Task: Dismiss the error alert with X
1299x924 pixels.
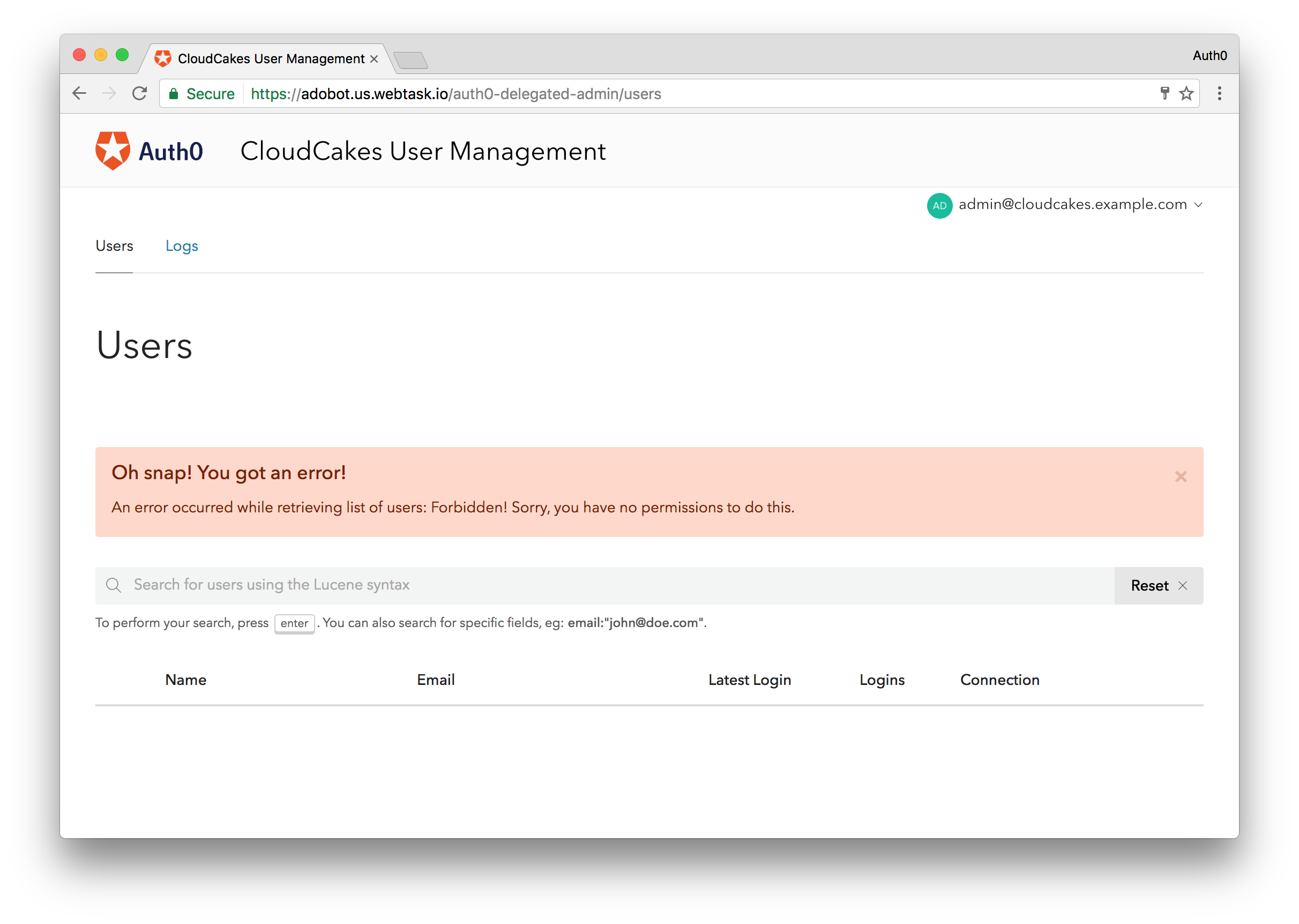Action: [1180, 476]
